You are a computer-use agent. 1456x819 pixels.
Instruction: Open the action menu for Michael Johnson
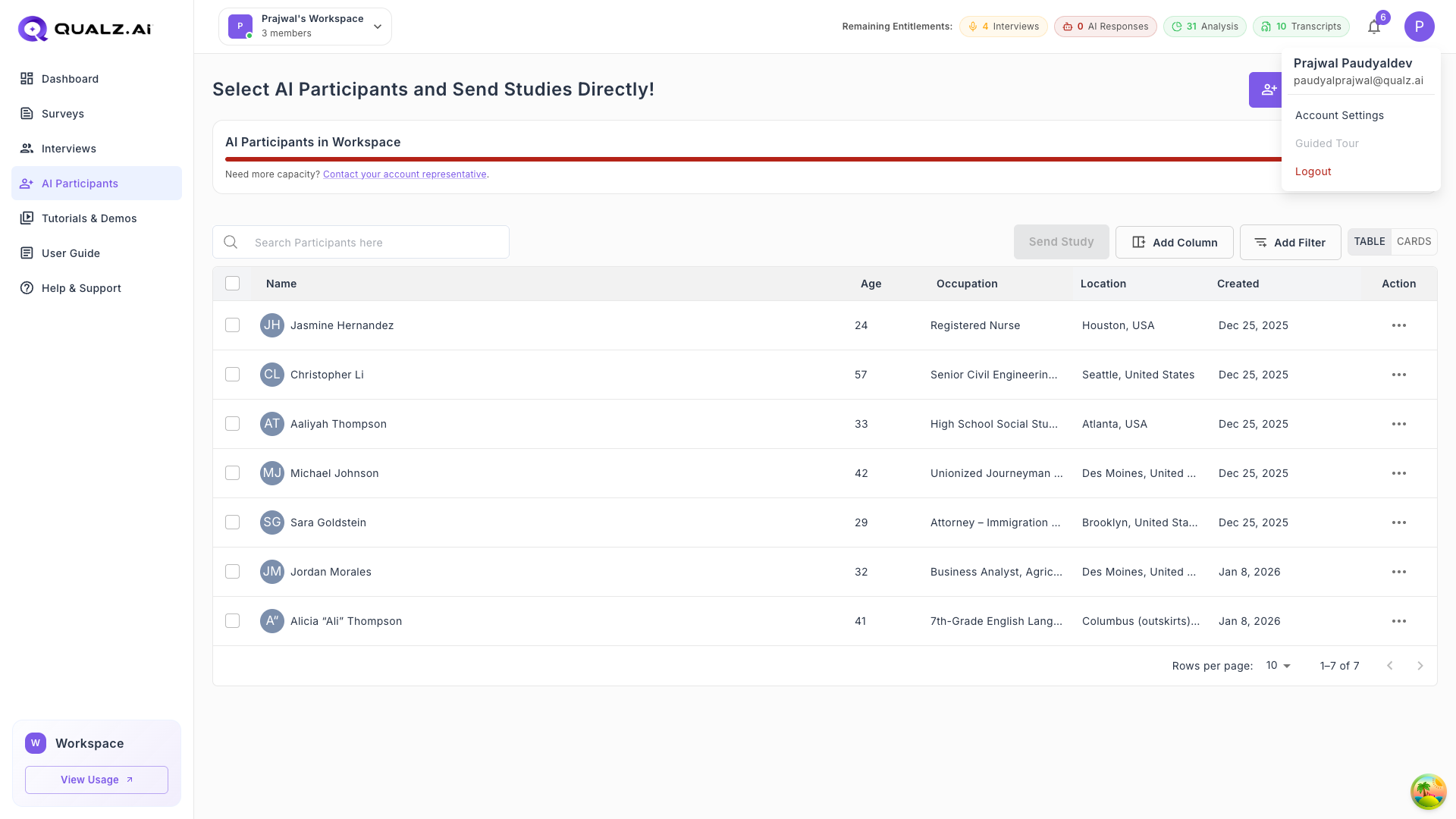(1398, 472)
